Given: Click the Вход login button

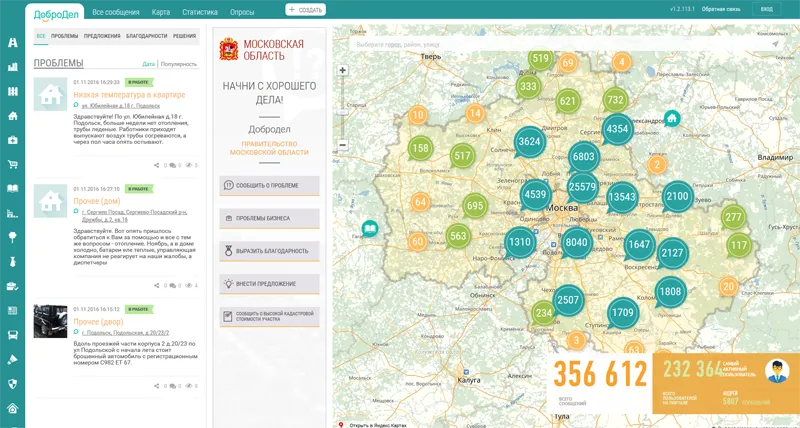Looking at the screenshot, I should pos(767,9).
